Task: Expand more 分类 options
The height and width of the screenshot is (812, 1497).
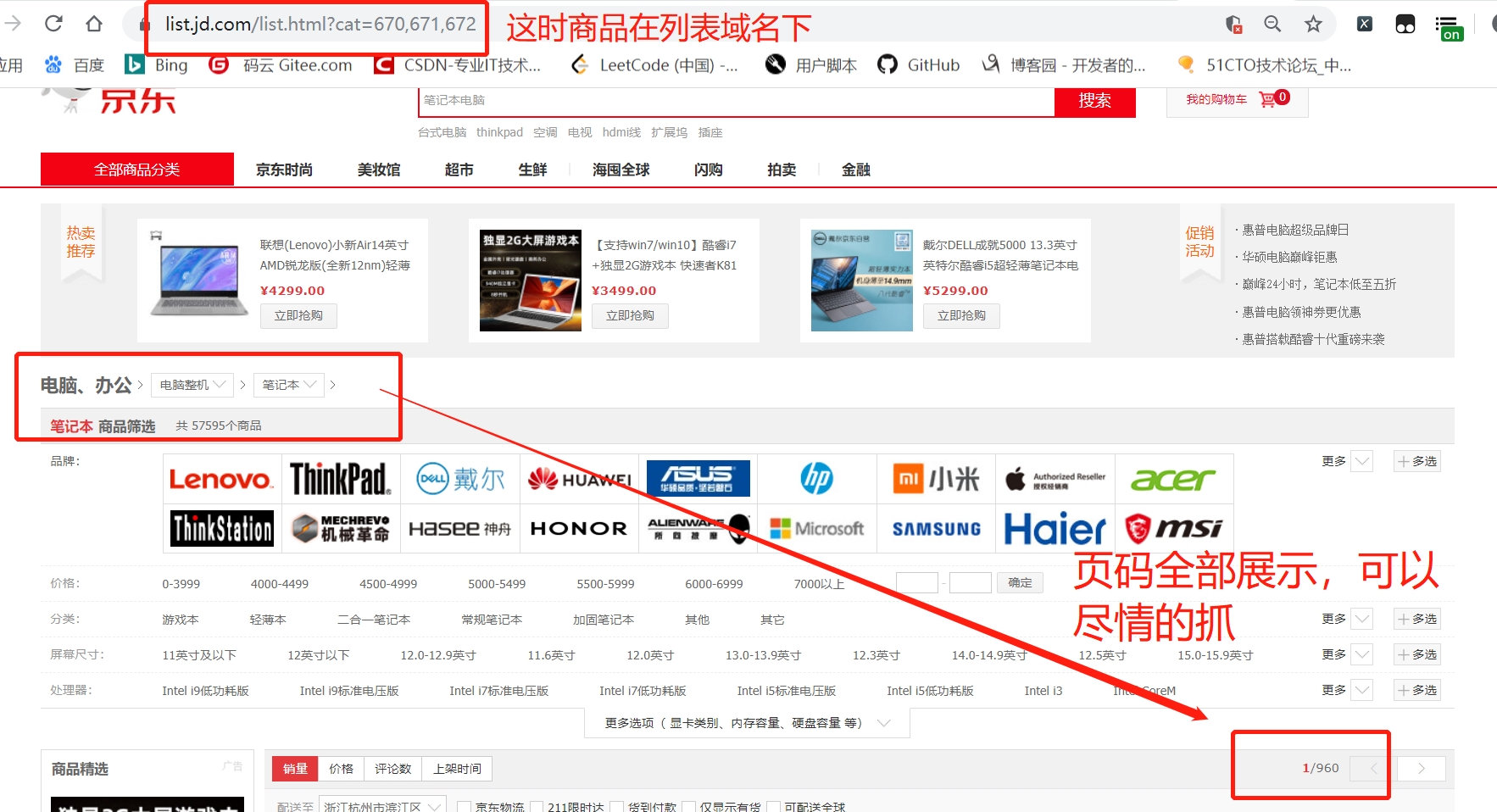Action: [1346, 619]
